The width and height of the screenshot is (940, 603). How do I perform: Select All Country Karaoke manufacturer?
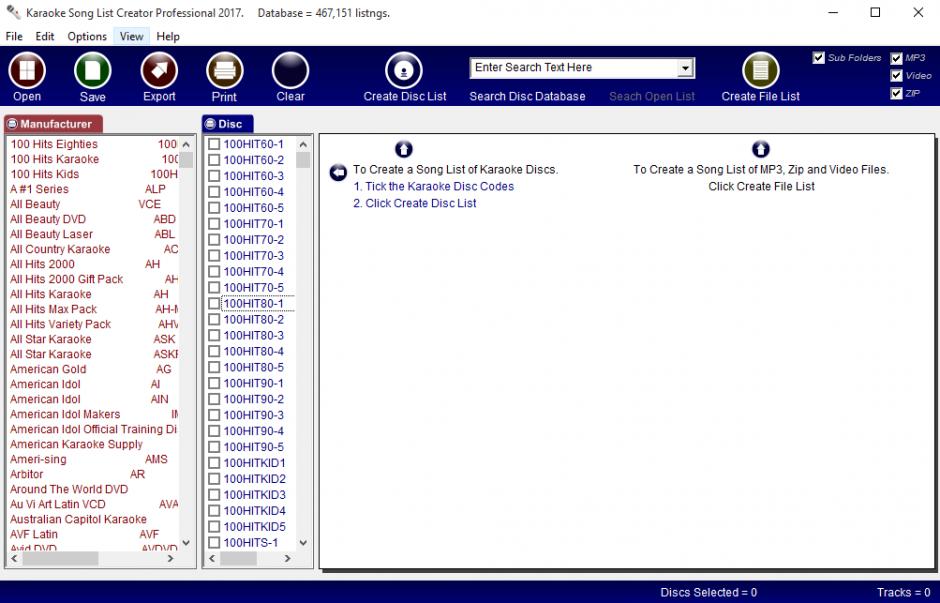(x=94, y=249)
